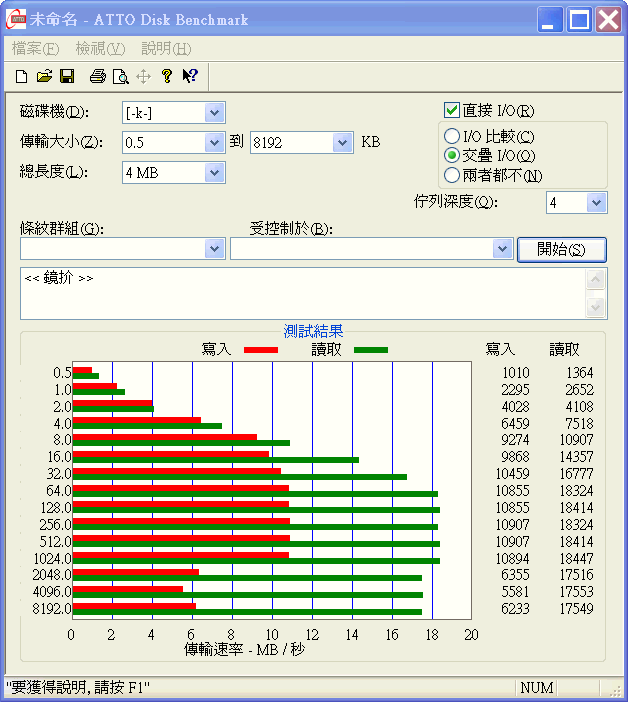Click the New file toolbar icon
The width and height of the screenshot is (628, 702).
pos(21,77)
